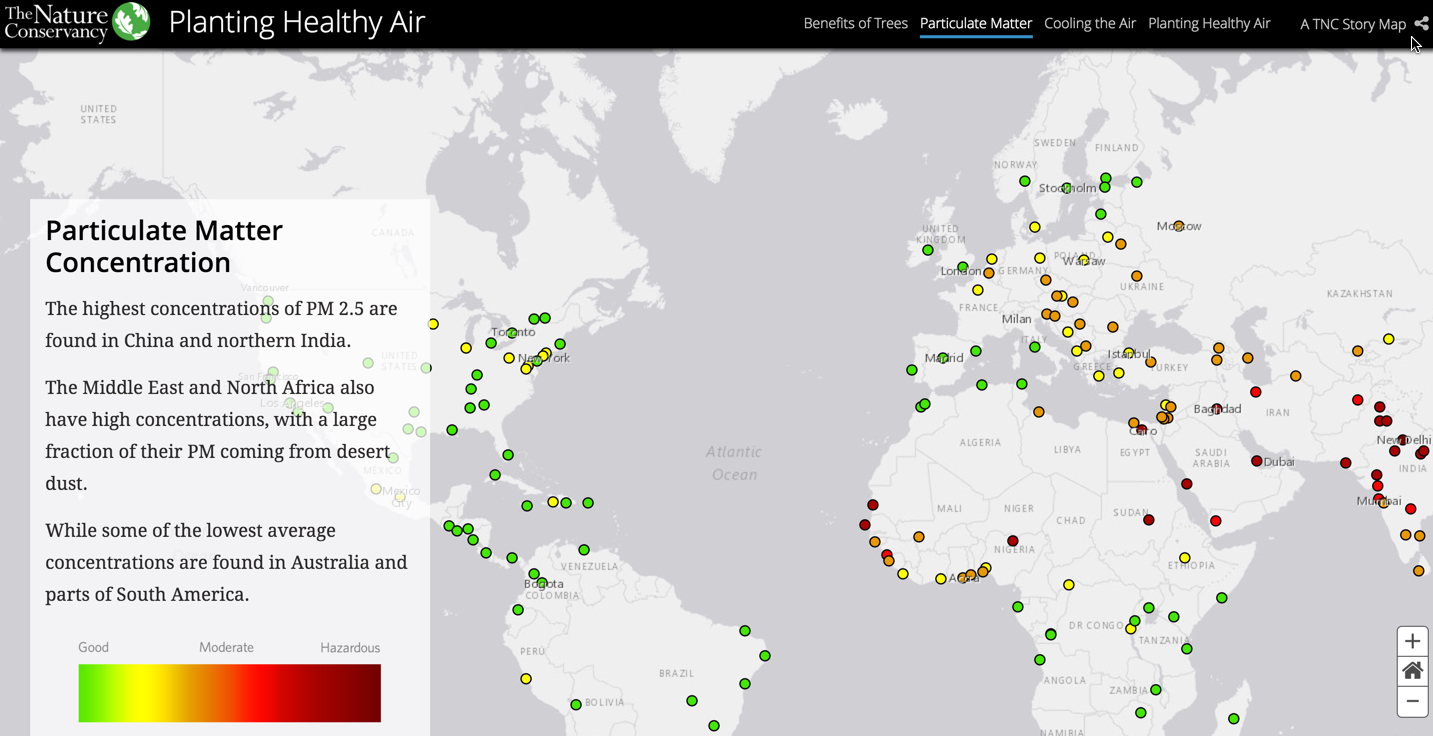
Task: Select the orange marker at Moscow
Action: (x=1179, y=226)
